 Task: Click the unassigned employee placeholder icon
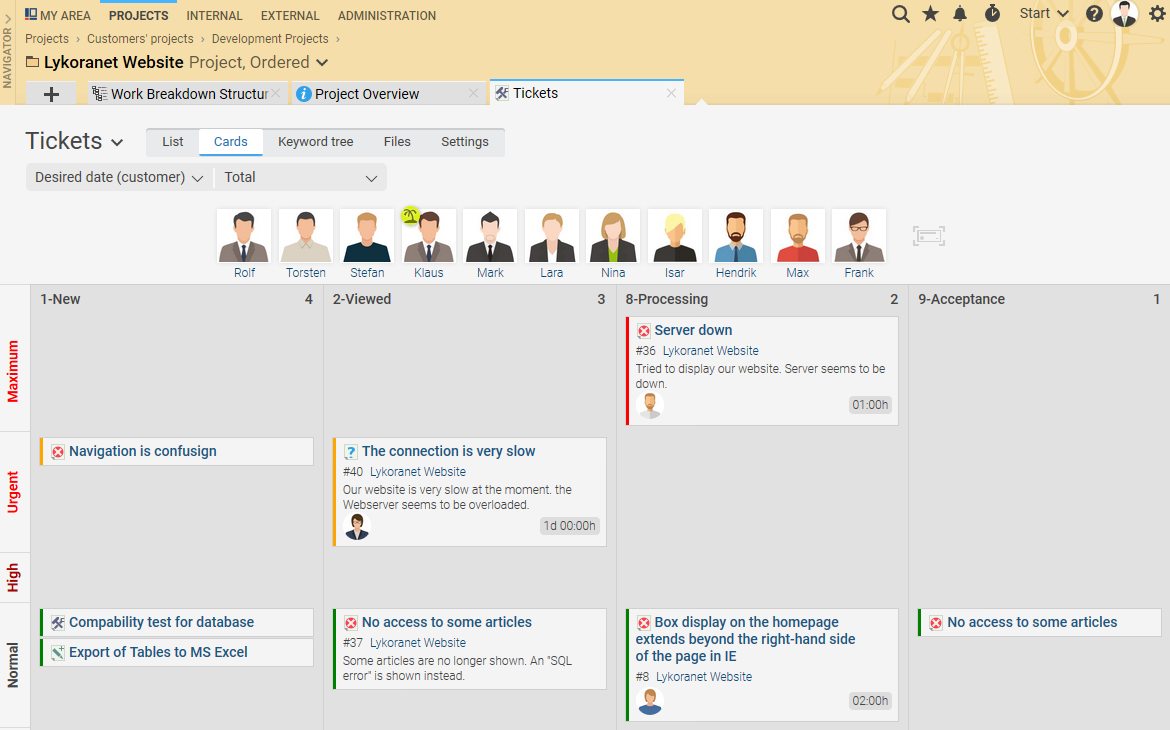[x=929, y=236]
